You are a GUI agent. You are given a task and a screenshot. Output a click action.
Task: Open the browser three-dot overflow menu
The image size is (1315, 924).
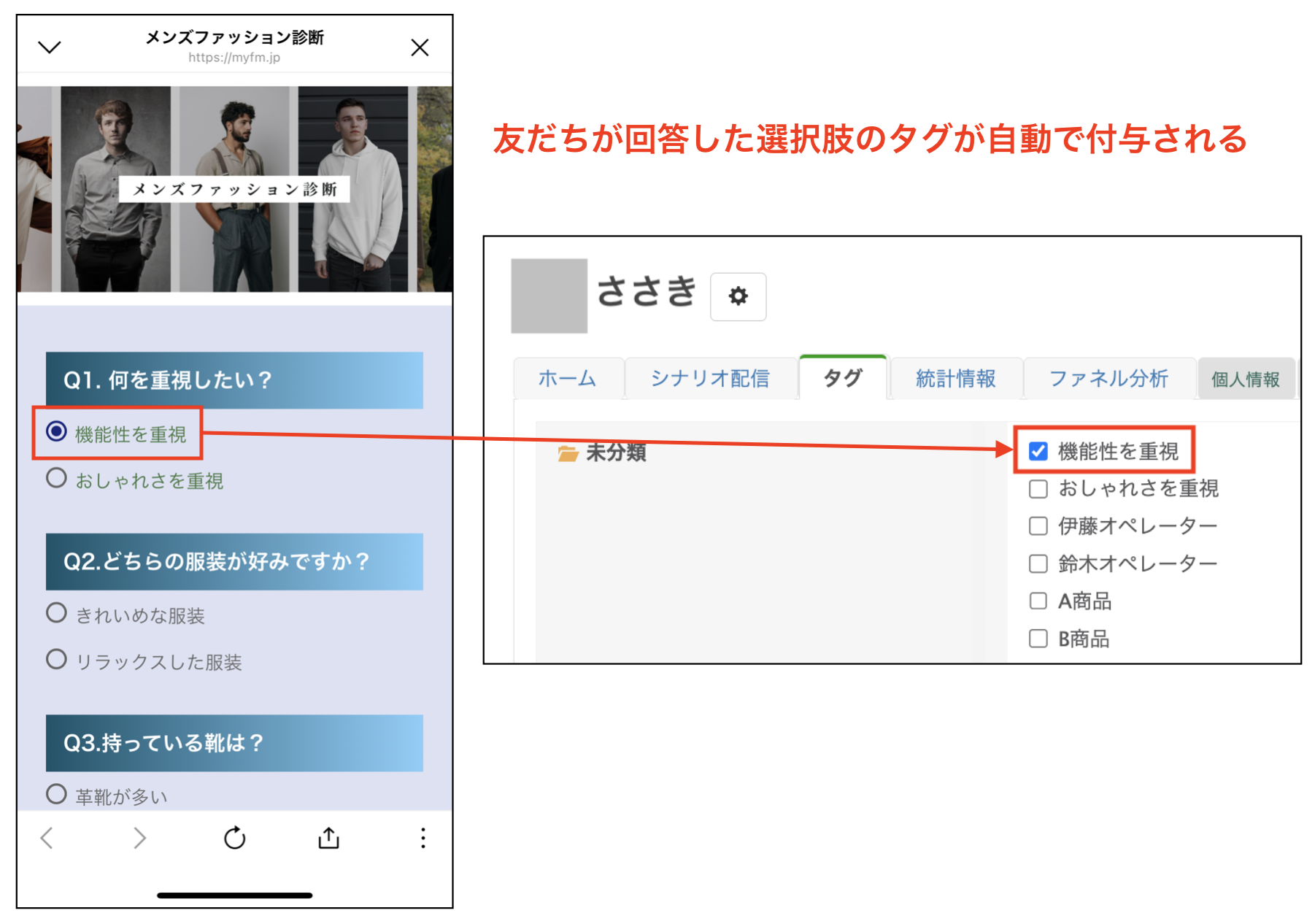[x=422, y=838]
